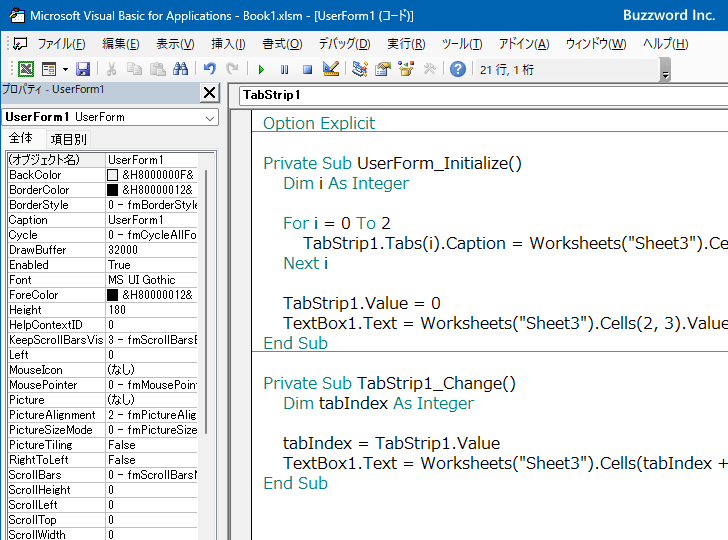This screenshot has width=728, height=540.
Task: Click the Cut scissors icon
Action: click(111, 70)
